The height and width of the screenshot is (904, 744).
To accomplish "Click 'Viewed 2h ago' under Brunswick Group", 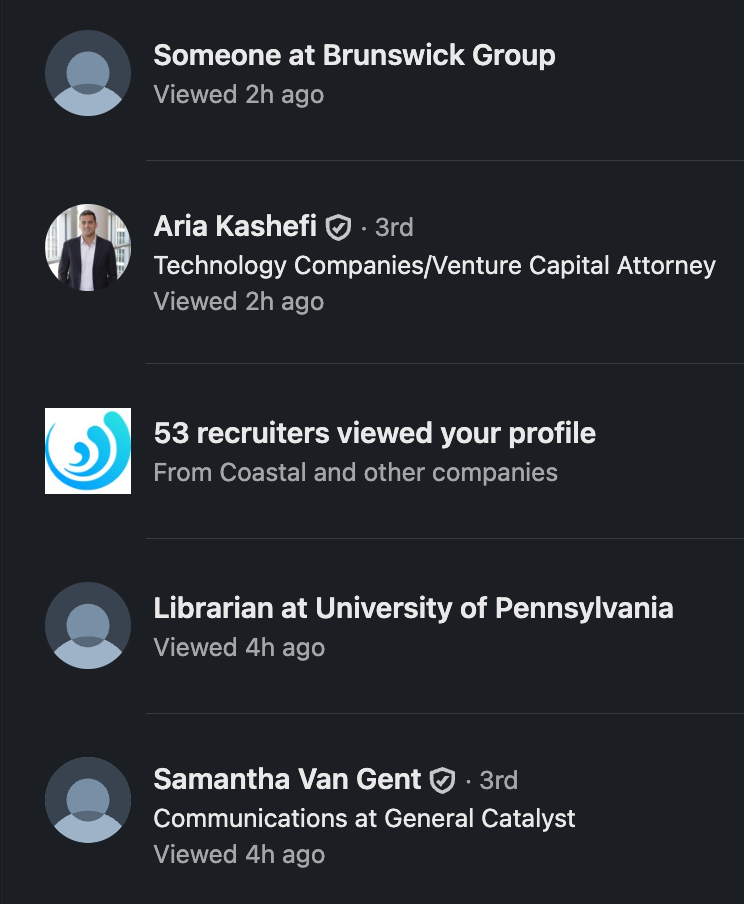I will click(238, 95).
